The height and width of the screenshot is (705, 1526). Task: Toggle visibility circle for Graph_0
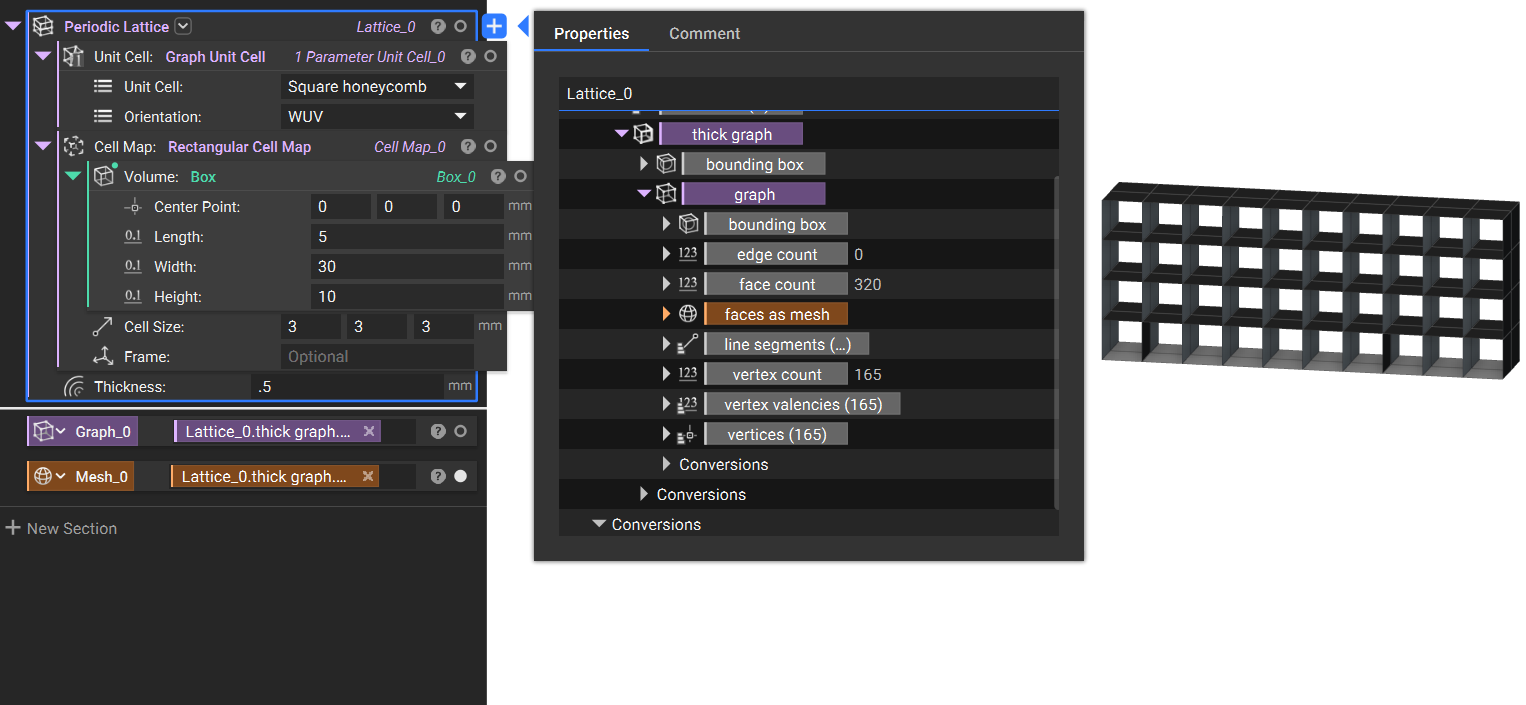(460, 432)
